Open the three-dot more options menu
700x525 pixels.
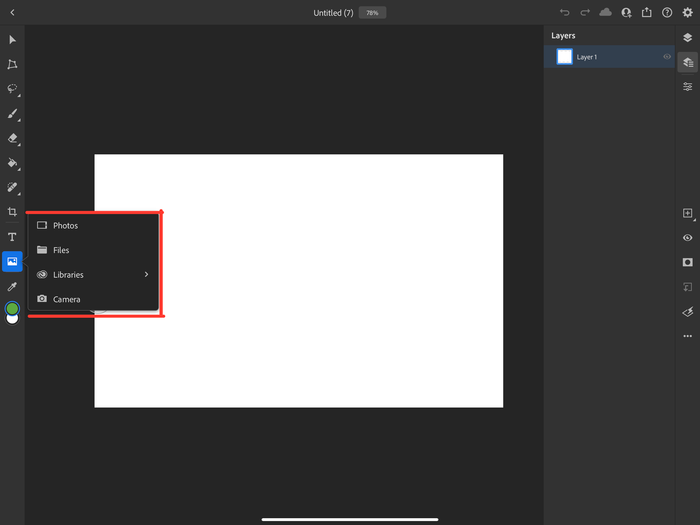(x=687, y=336)
